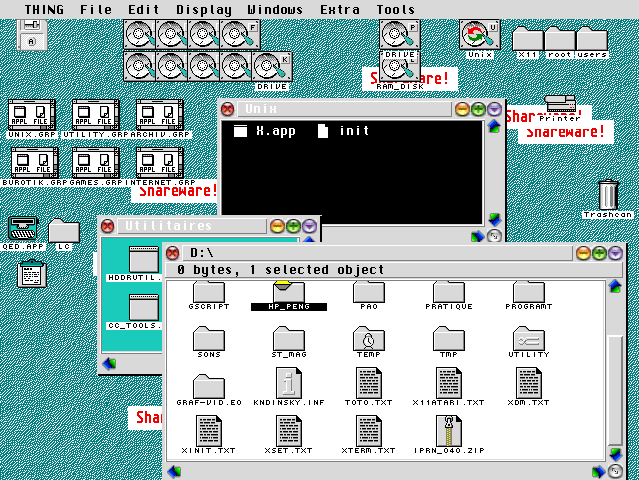Click vertical scrollbar thumb in D:\ window
The height and width of the screenshot is (480, 639).
[x=615, y=390]
